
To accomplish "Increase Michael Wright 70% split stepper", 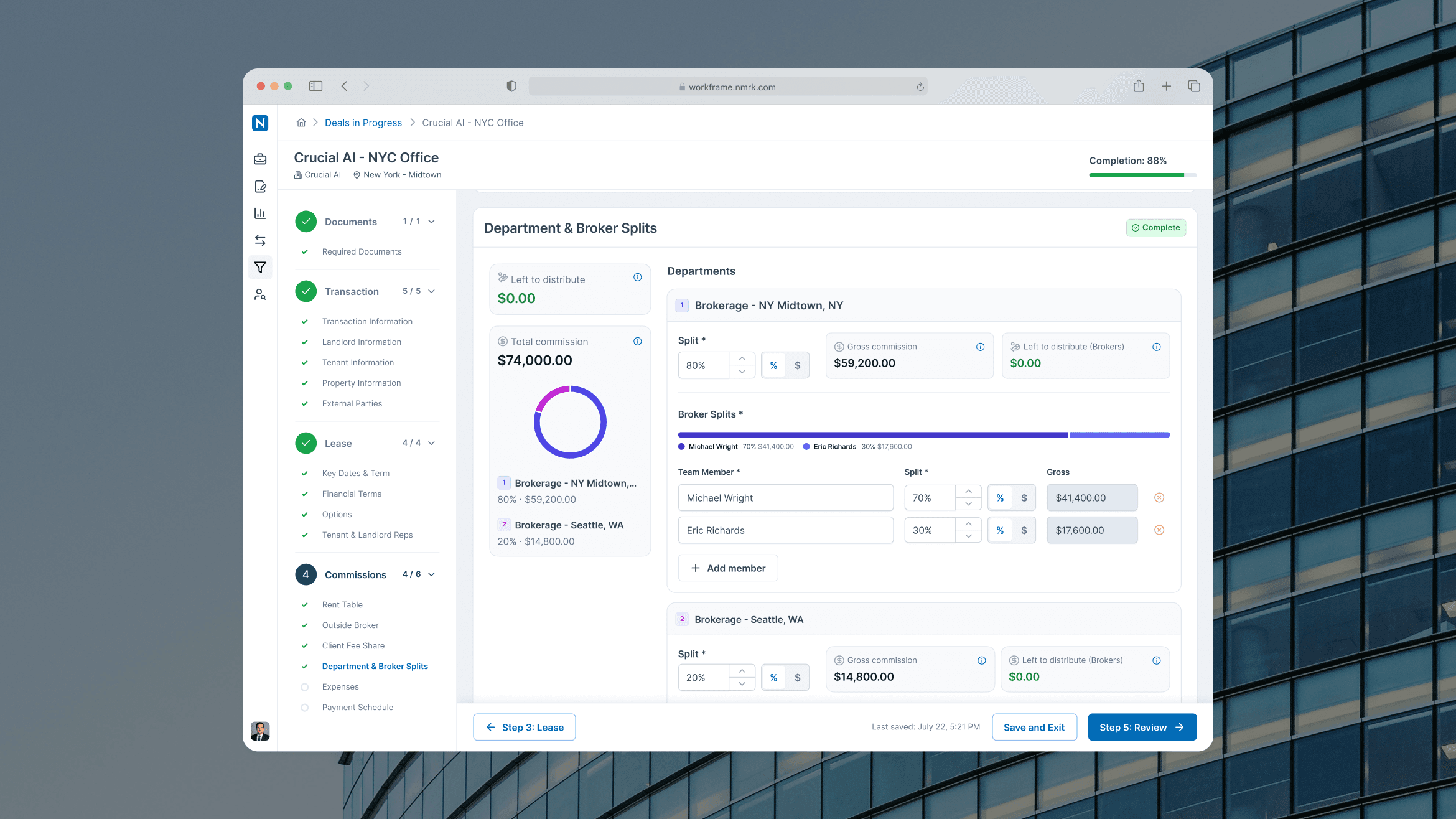I will click(968, 492).
